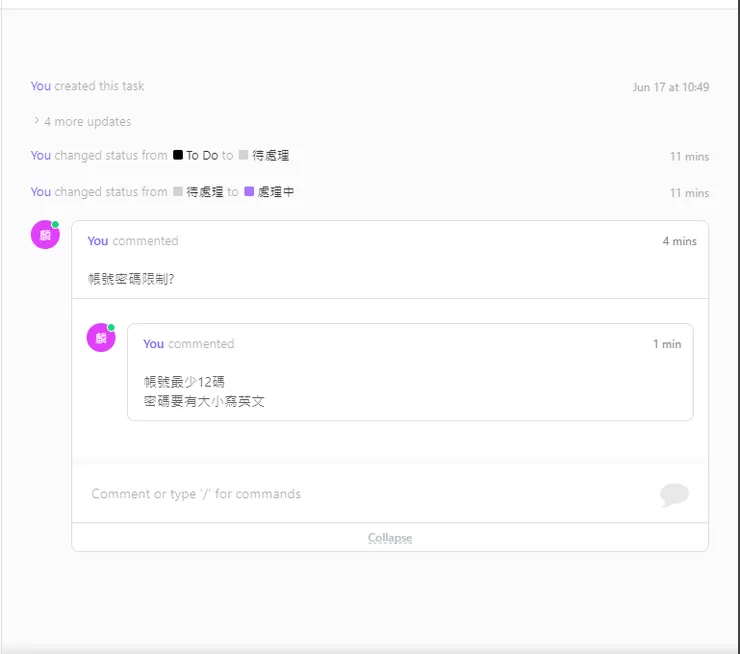
Task: Click the purple 處理中 status swatch
Action: pos(249,191)
